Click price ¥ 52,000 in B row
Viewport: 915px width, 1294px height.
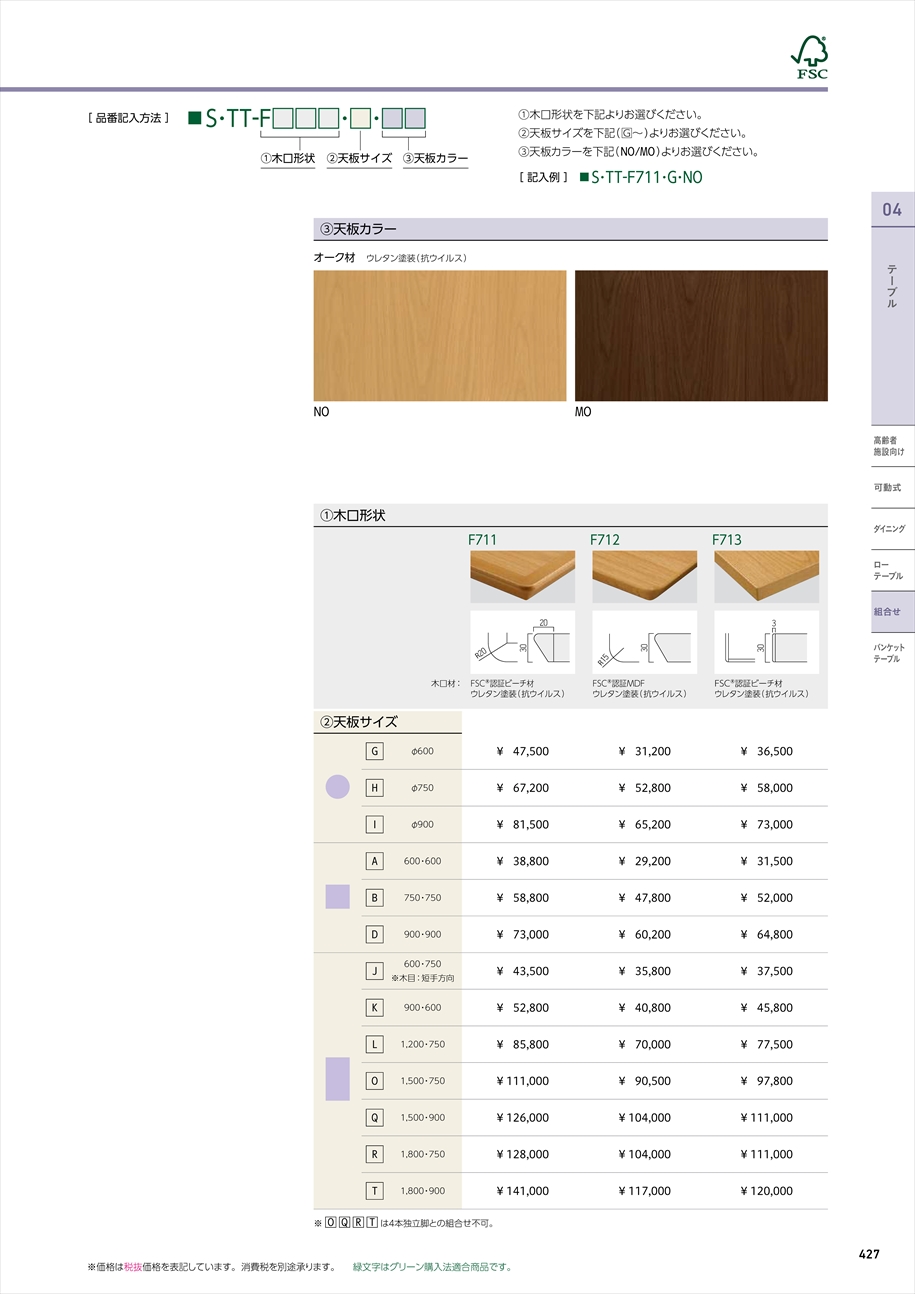tap(766, 898)
